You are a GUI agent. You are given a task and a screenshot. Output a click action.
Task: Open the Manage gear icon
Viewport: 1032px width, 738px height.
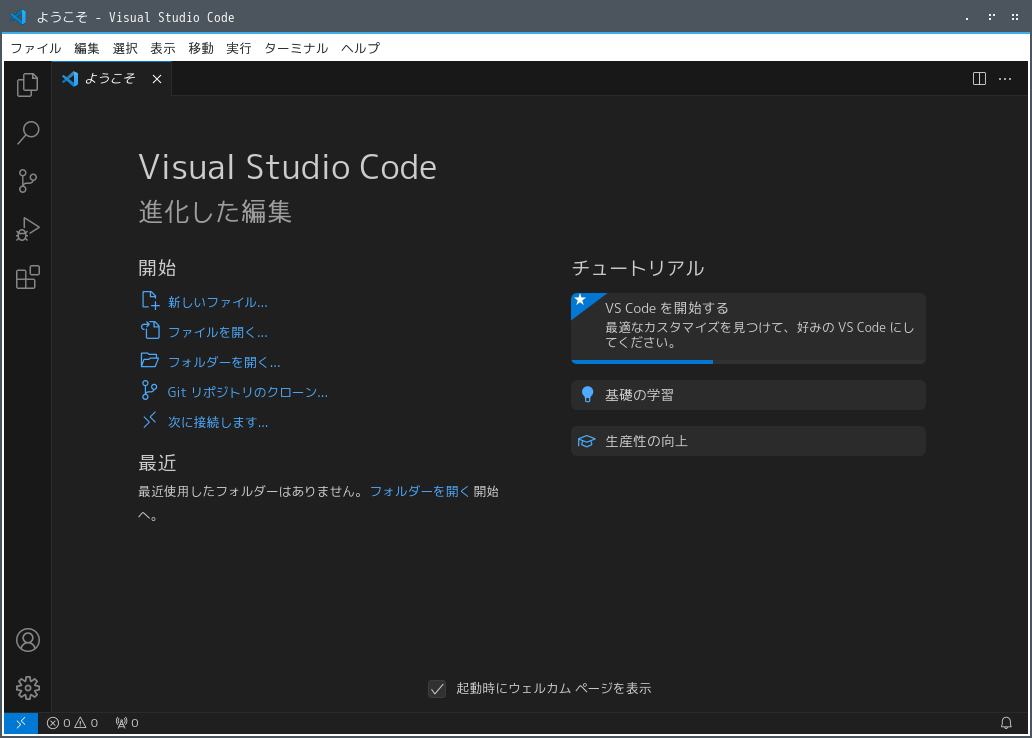click(x=28, y=688)
